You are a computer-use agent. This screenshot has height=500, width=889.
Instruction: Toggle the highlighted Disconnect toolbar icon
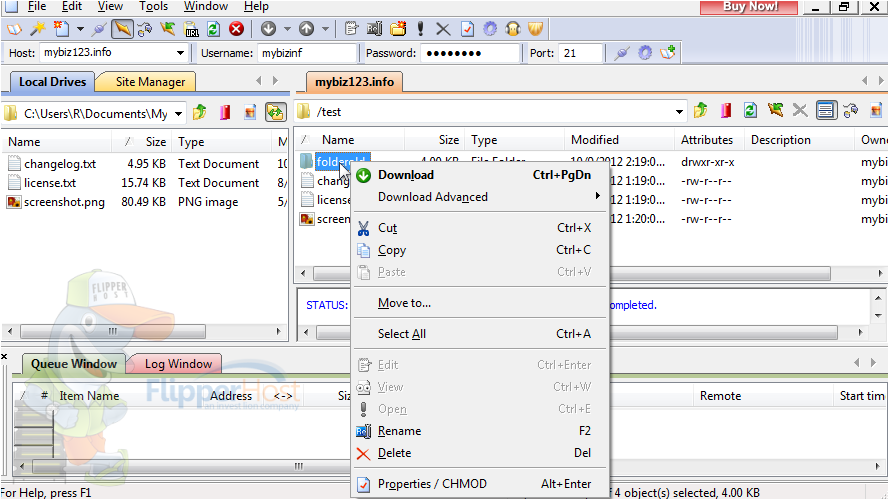point(122,28)
